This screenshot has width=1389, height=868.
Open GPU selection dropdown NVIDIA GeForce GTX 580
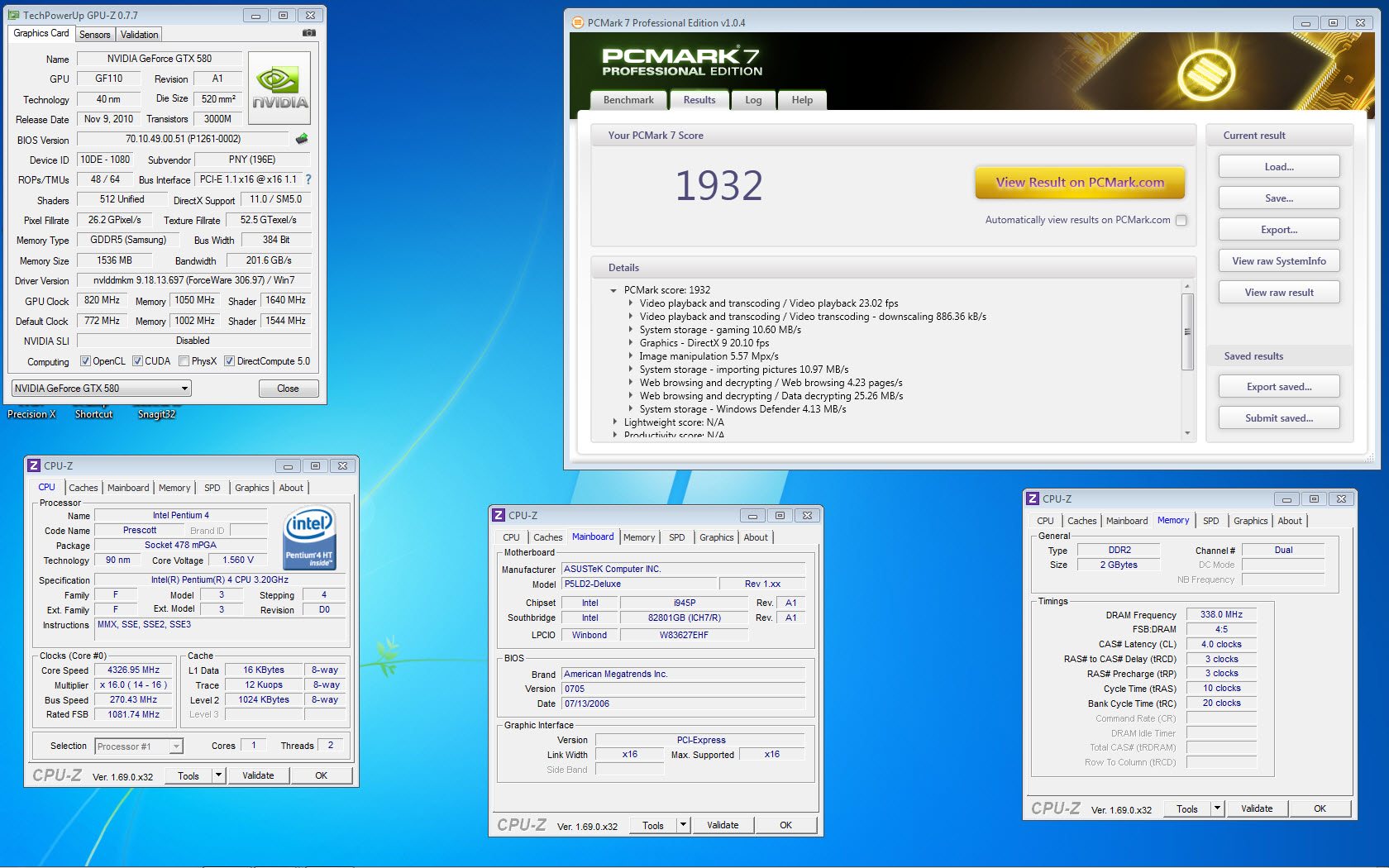click(x=102, y=388)
